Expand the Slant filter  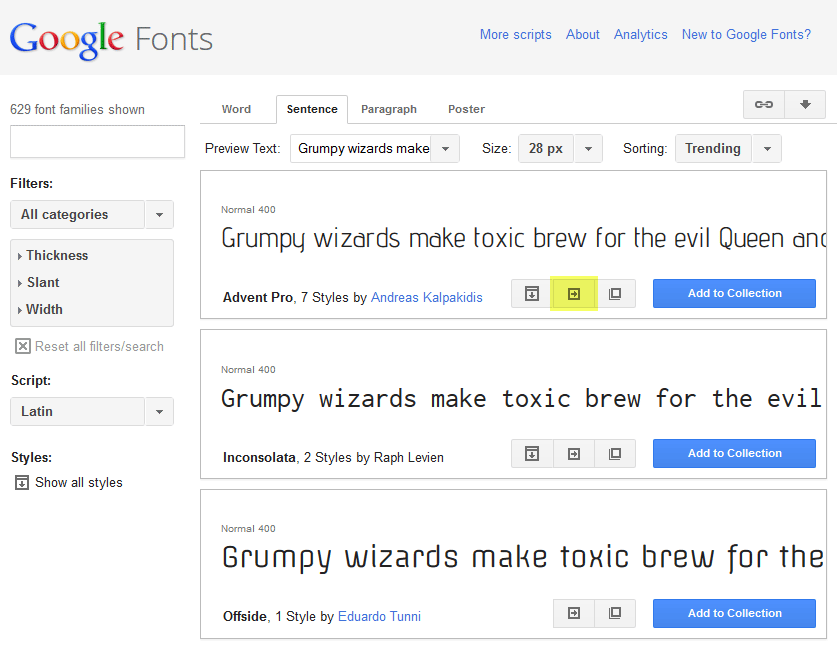tap(43, 283)
